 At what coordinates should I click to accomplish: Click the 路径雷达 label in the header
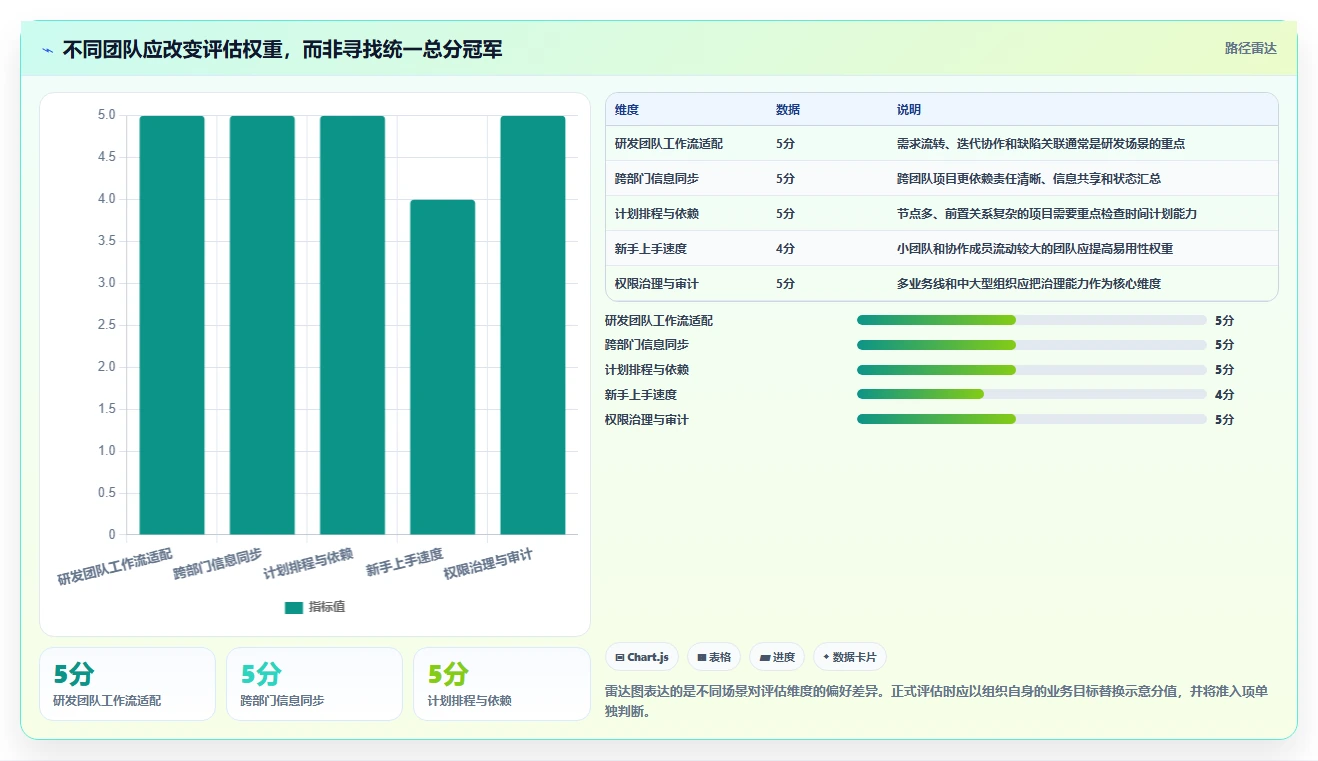[1250, 48]
